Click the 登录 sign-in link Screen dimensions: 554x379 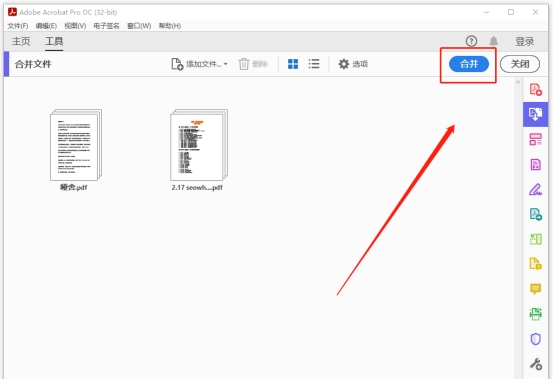pyautogui.click(x=525, y=42)
